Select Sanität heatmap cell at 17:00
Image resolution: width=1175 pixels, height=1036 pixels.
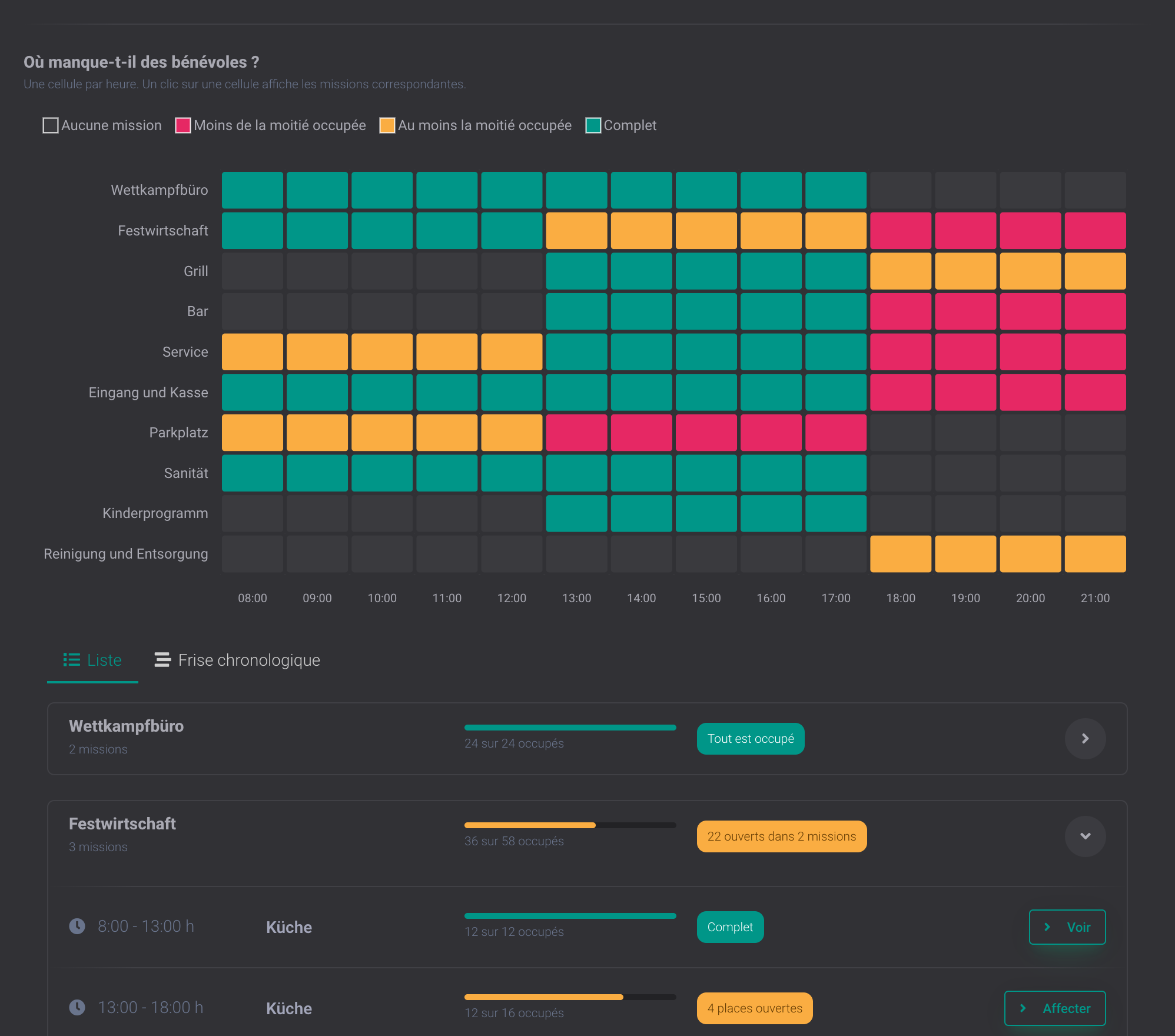(836, 473)
